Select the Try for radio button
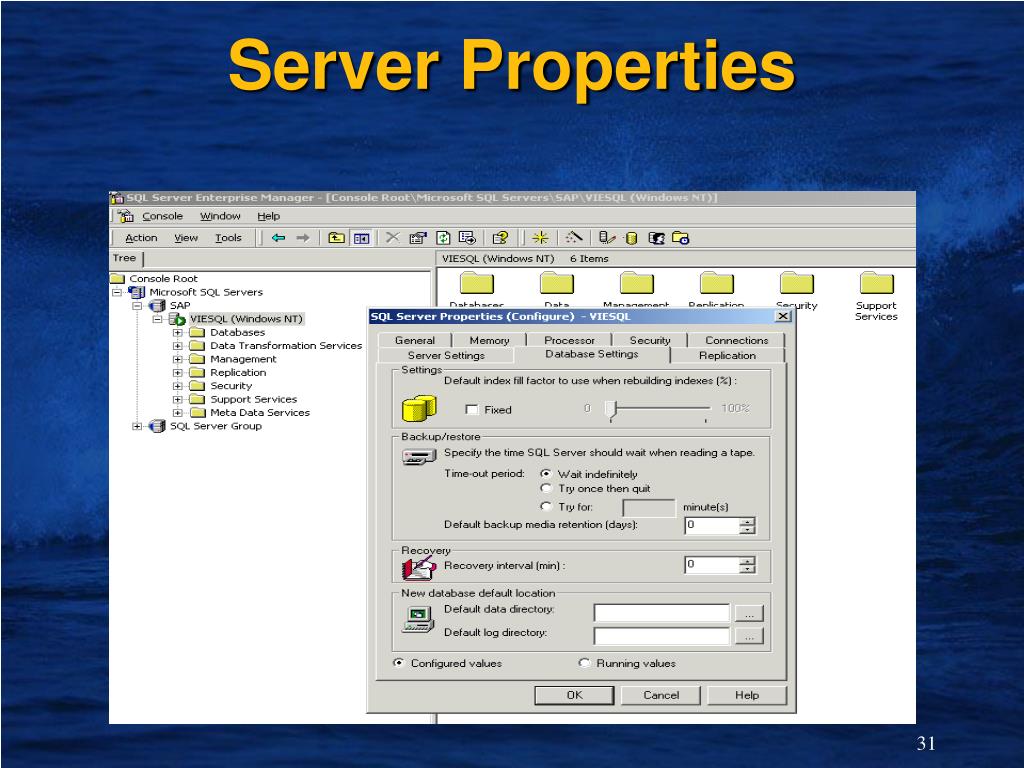Viewport: 1024px width, 768px height. point(546,506)
